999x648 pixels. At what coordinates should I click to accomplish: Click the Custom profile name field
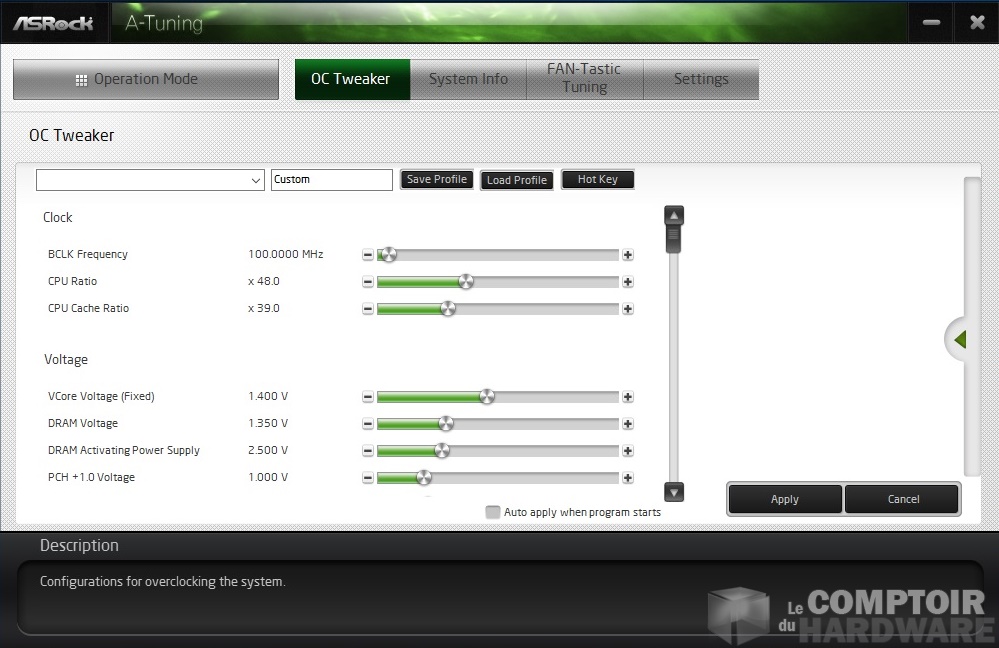click(332, 180)
